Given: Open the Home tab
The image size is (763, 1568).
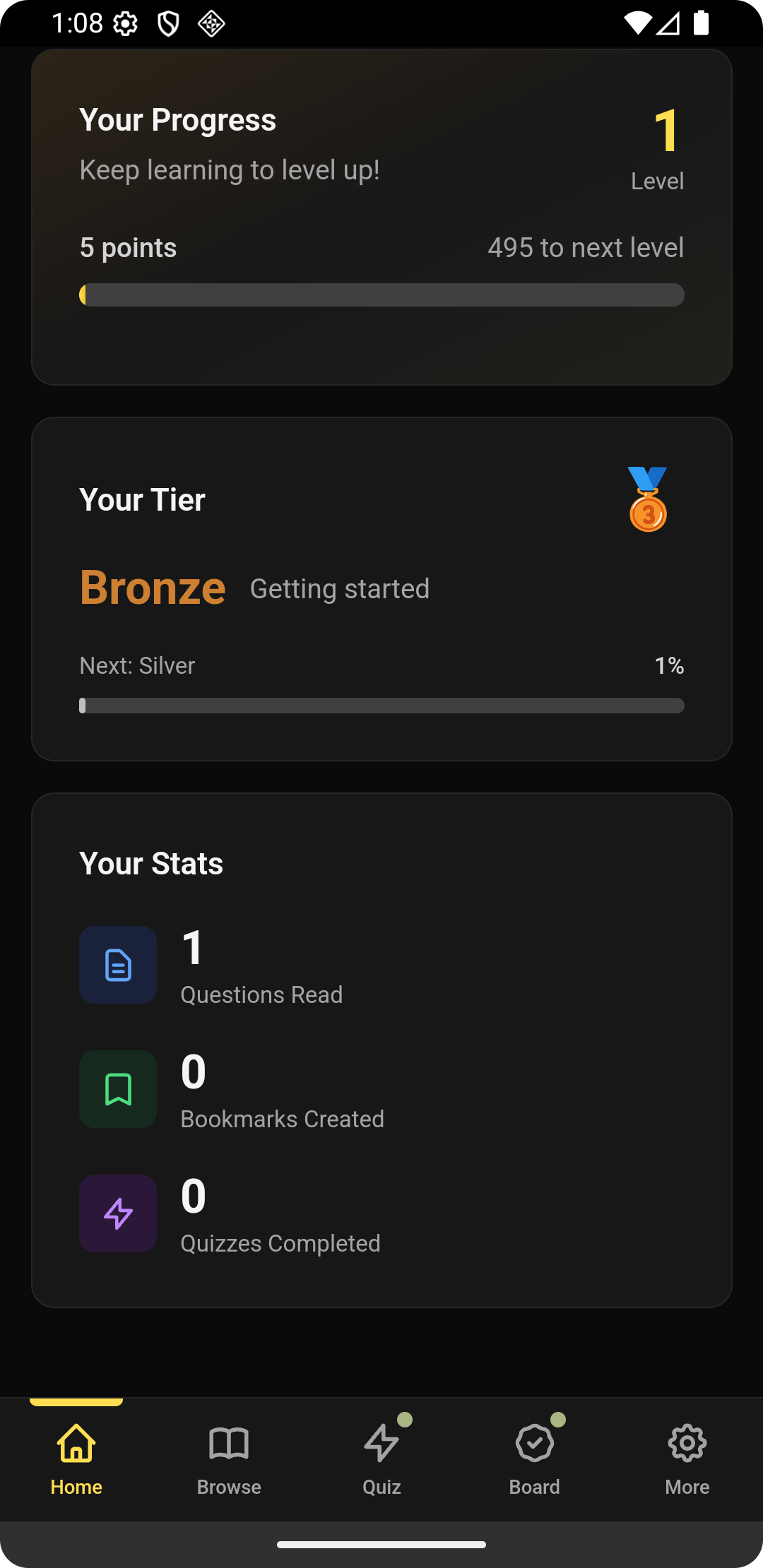Looking at the screenshot, I should point(76,1458).
